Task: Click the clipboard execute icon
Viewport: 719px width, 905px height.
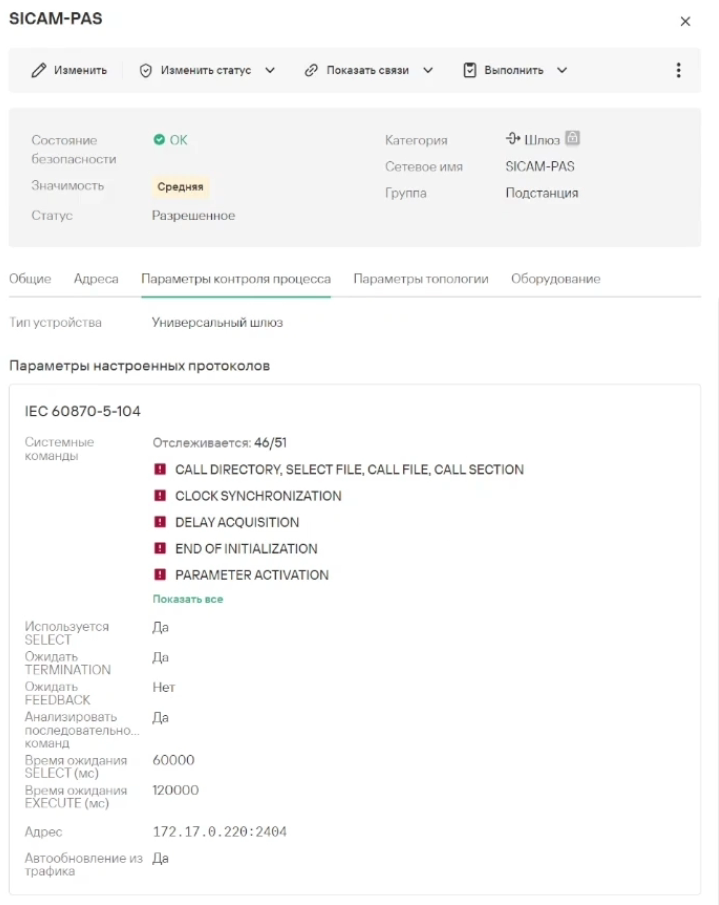Action: [x=469, y=70]
